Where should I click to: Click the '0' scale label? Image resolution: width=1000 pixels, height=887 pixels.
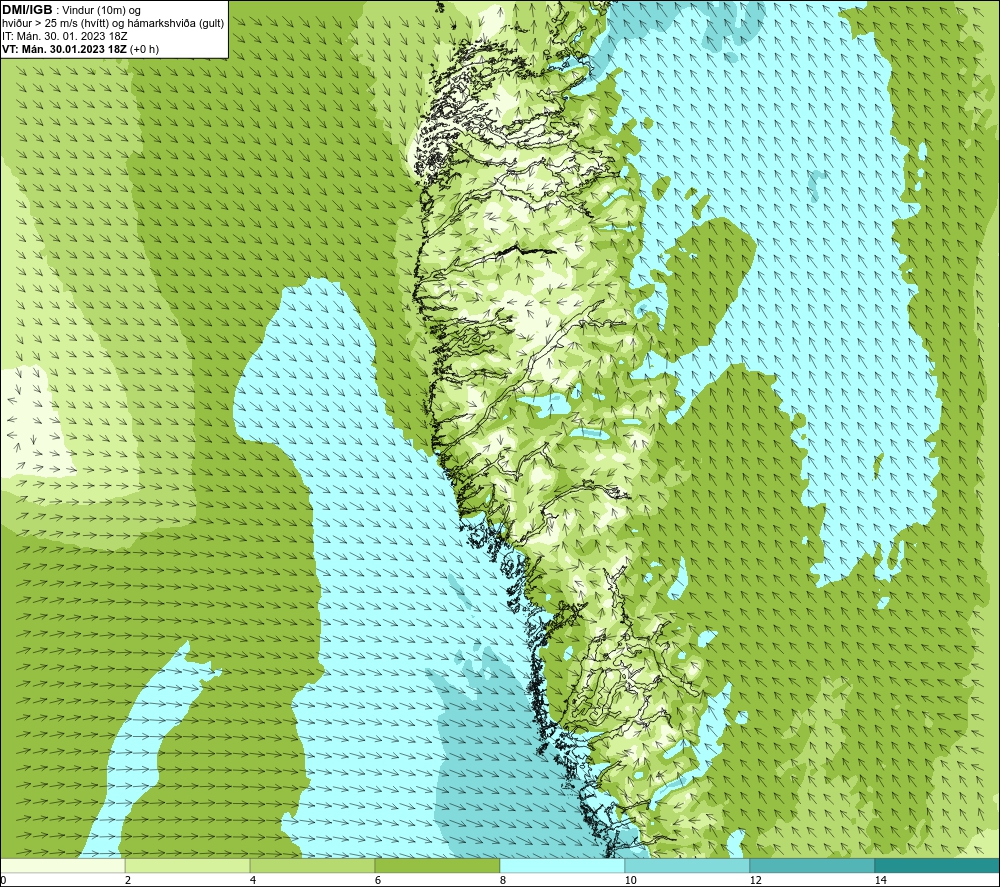tap(3, 880)
